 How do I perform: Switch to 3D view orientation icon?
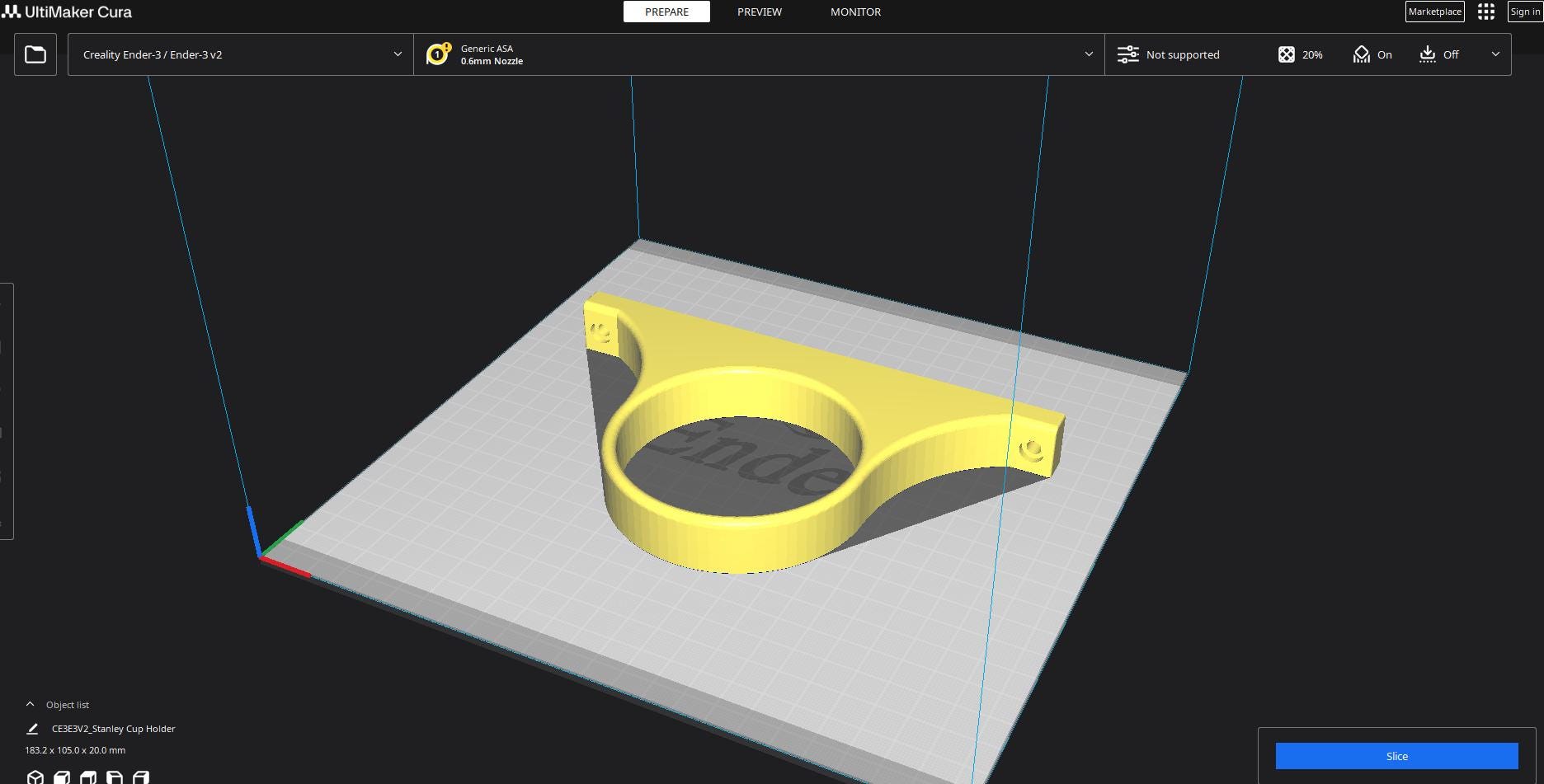click(35, 777)
